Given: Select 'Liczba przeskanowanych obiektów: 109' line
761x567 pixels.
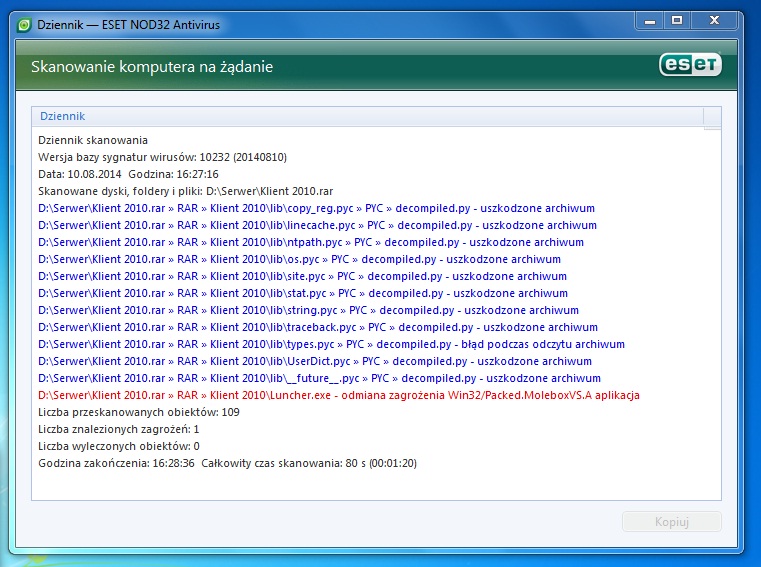Looking at the screenshot, I should 139,412.
